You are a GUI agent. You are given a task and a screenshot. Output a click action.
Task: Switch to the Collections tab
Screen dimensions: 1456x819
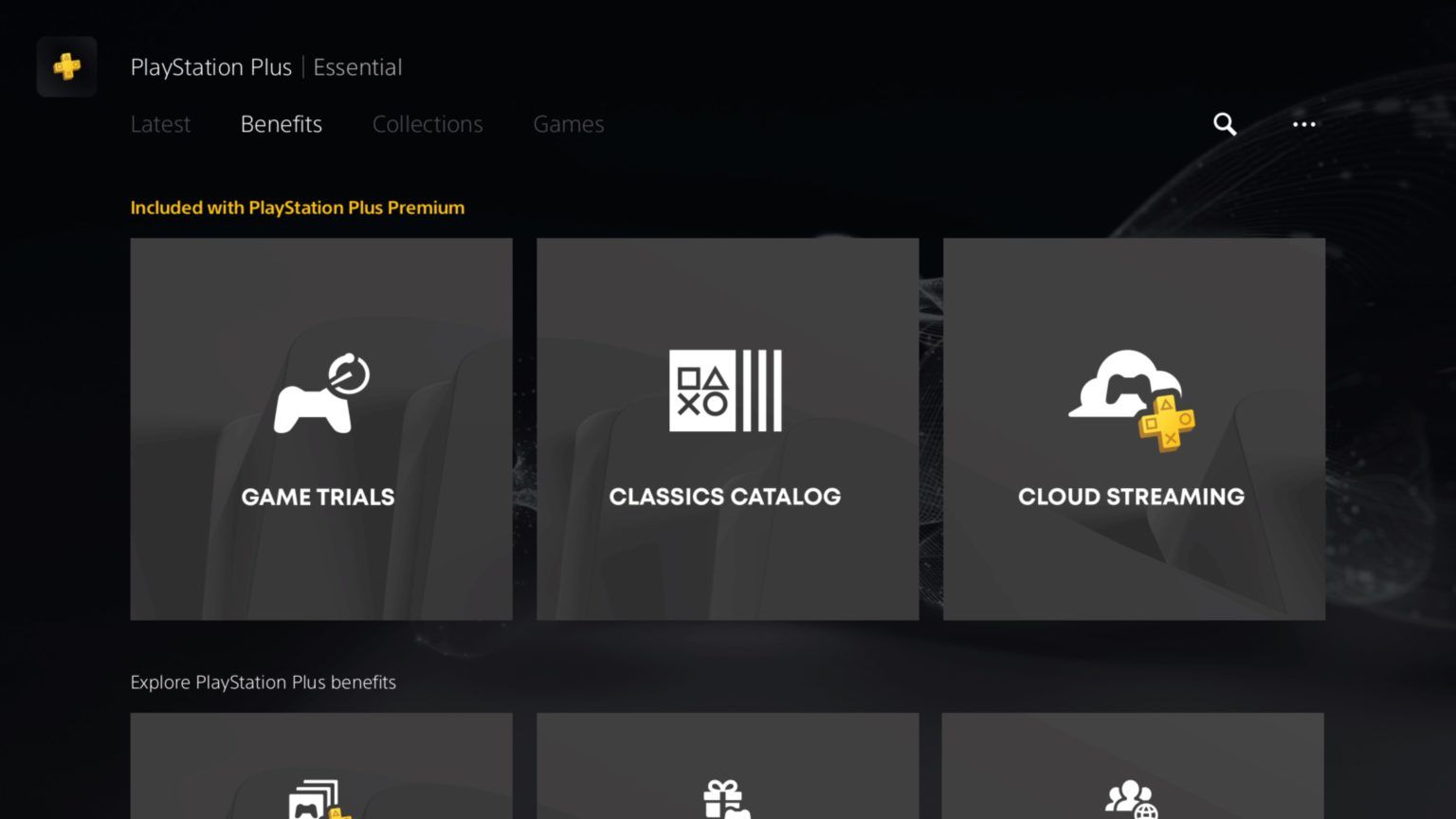point(428,124)
